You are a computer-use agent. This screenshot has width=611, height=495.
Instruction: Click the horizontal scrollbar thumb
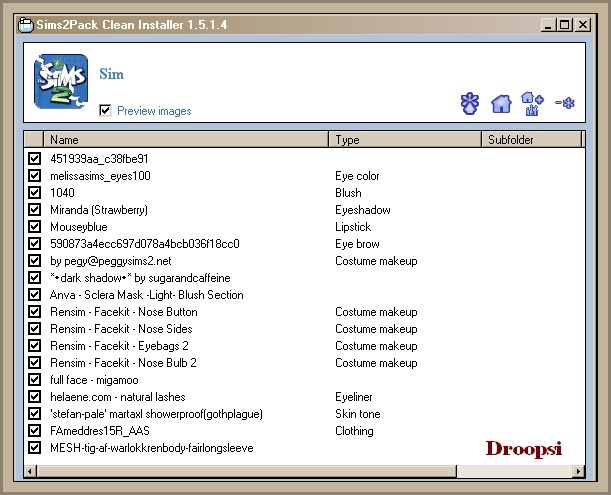[x=246, y=471]
